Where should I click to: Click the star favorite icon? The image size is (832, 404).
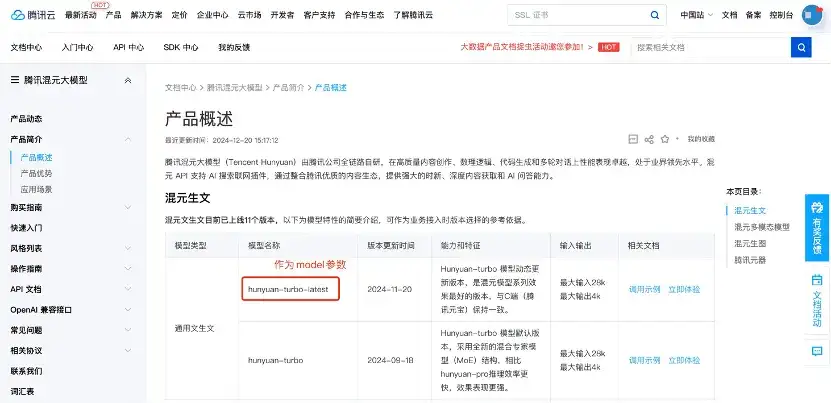[665, 140]
